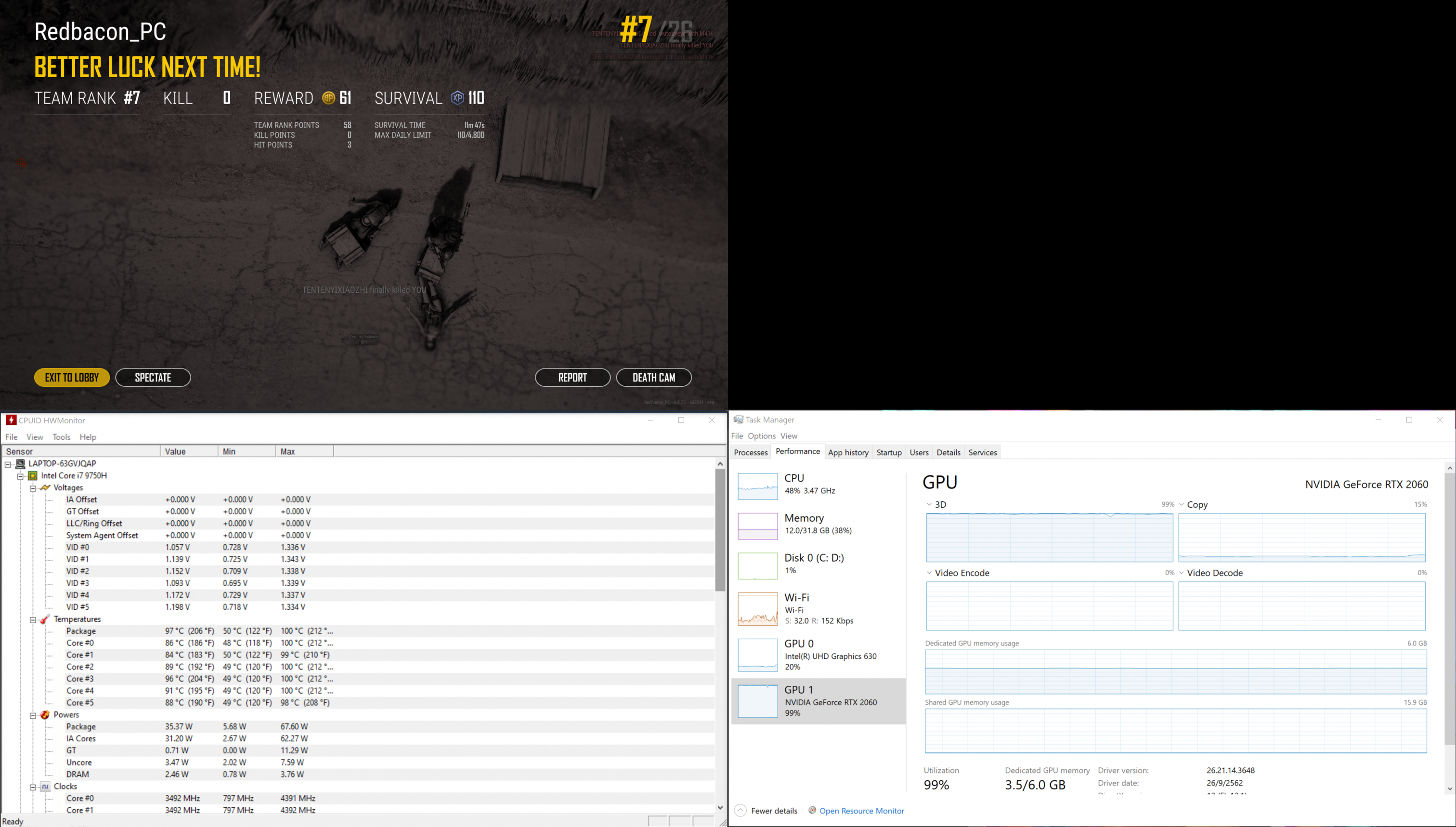Select GPU 1 NVIDIA GeForce RTX 2060

pyautogui.click(x=819, y=701)
